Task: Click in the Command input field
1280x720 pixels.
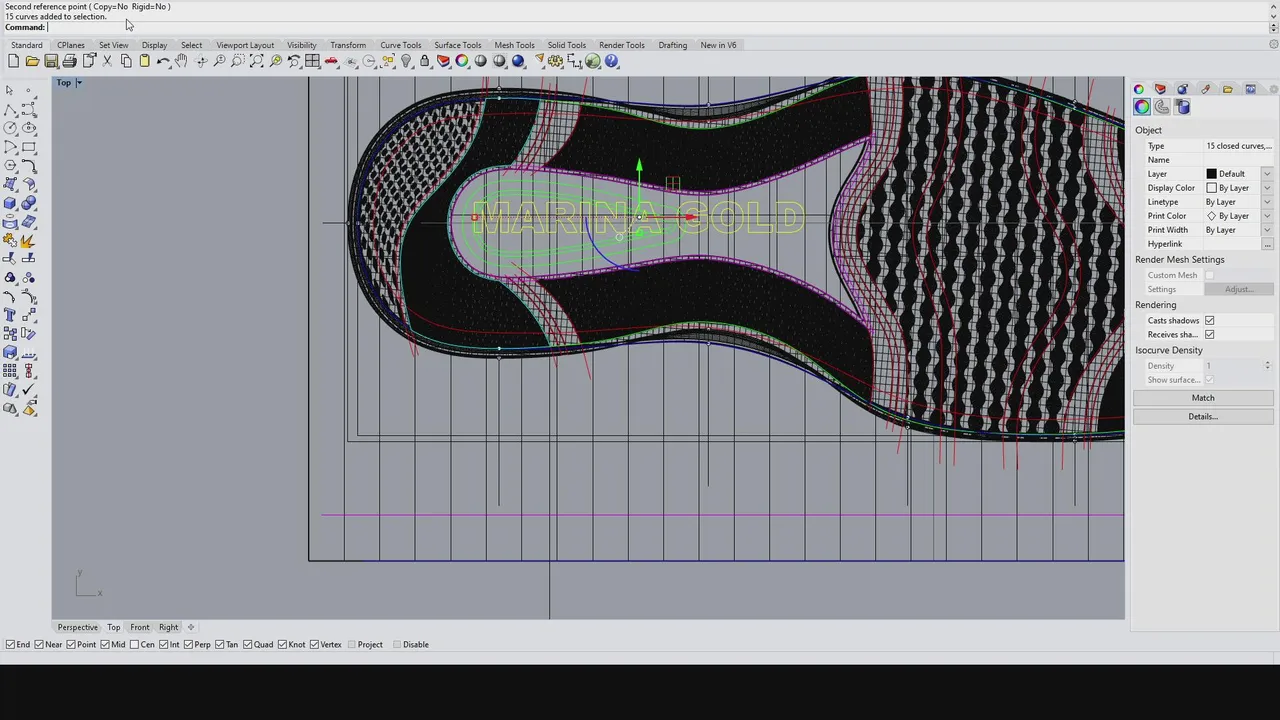Action: (658, 27)
